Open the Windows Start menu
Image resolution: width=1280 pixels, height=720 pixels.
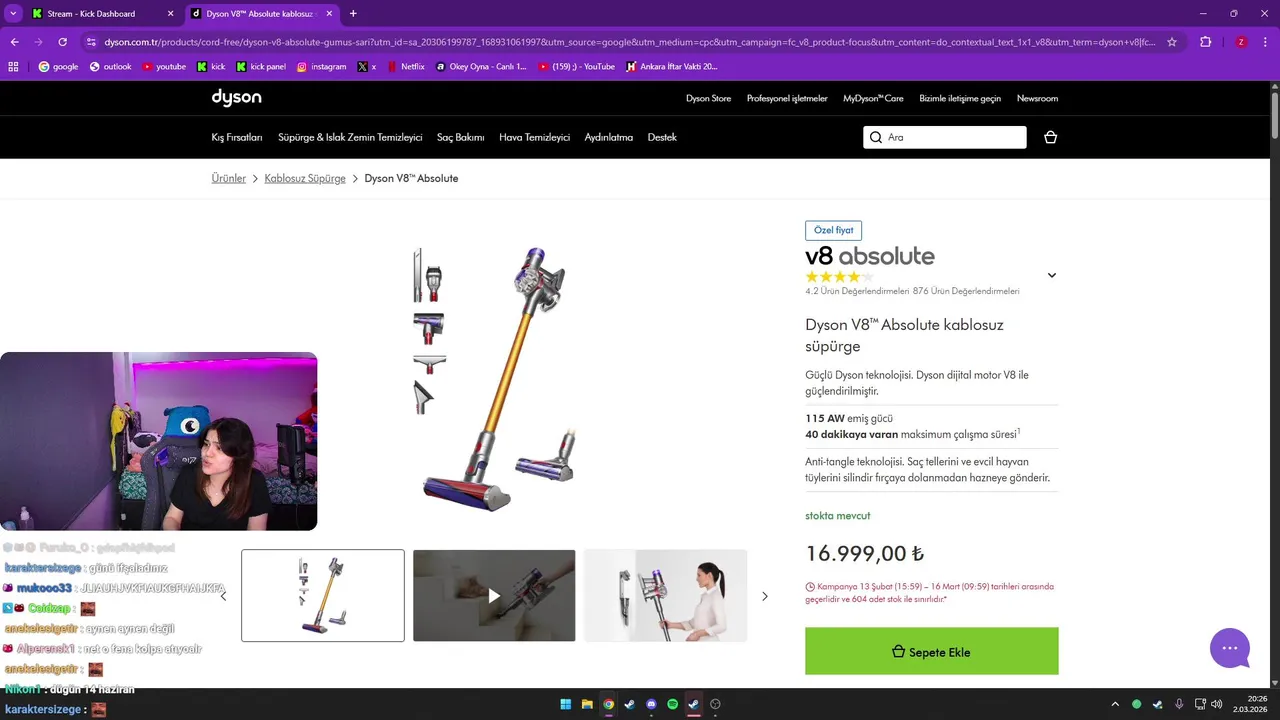click(565, 704)
